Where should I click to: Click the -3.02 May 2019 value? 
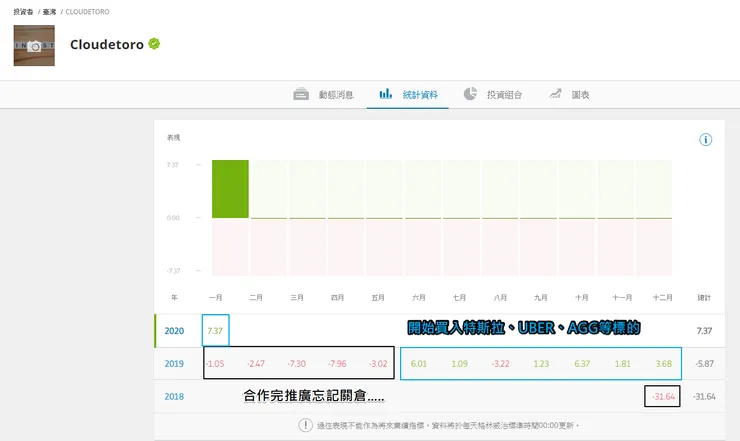[378, 364]
